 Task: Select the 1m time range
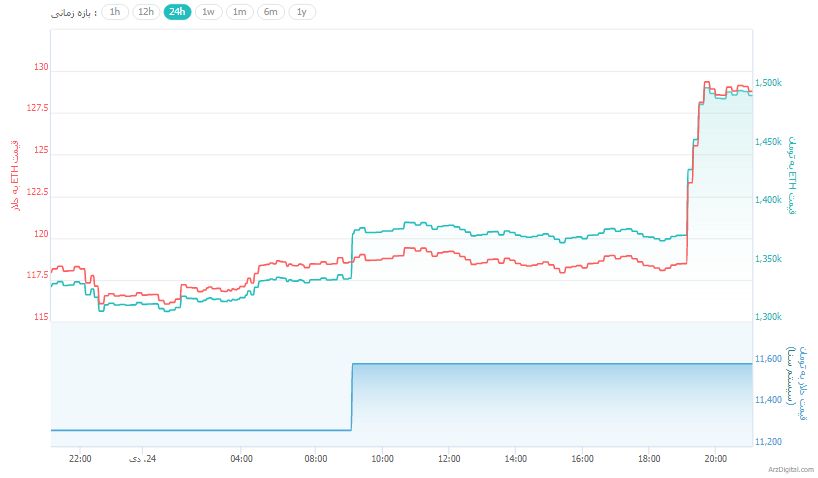(x=239, y=12)
